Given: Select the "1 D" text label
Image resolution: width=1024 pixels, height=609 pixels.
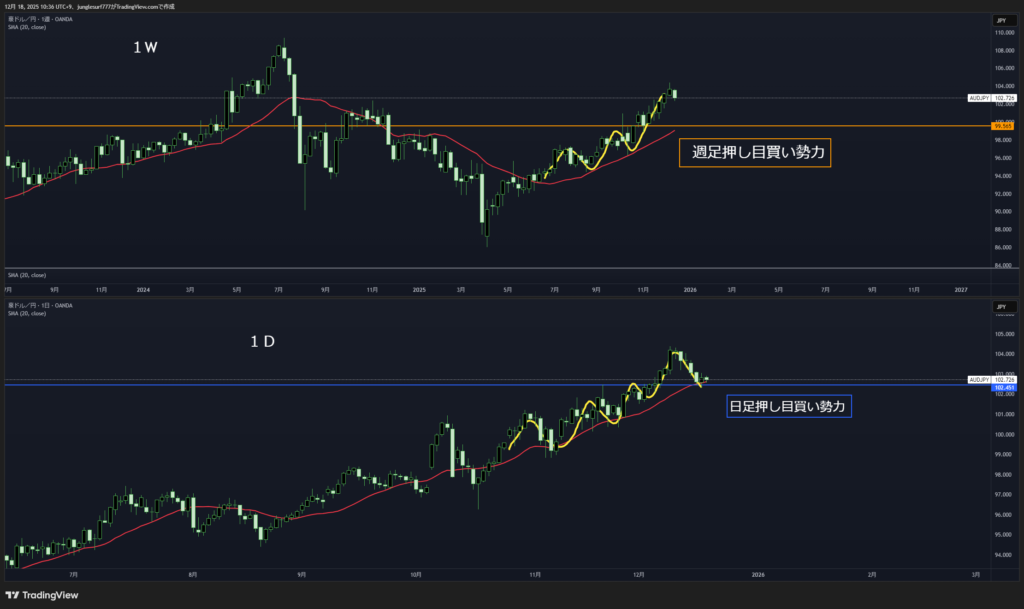Looking at the screenshot, I should [x=262, y=341].
